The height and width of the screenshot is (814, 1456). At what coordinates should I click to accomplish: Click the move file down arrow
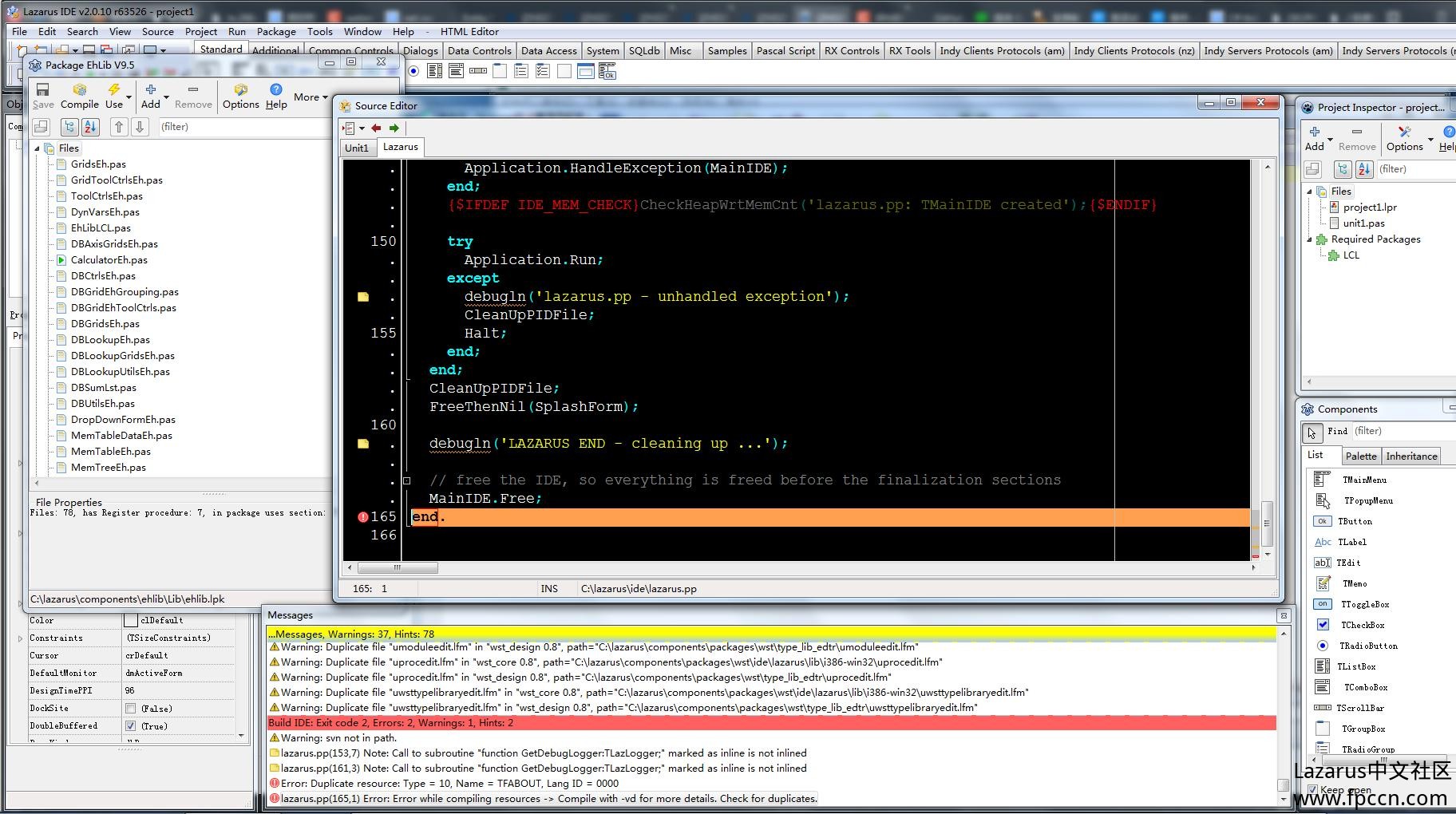point(140,127)
